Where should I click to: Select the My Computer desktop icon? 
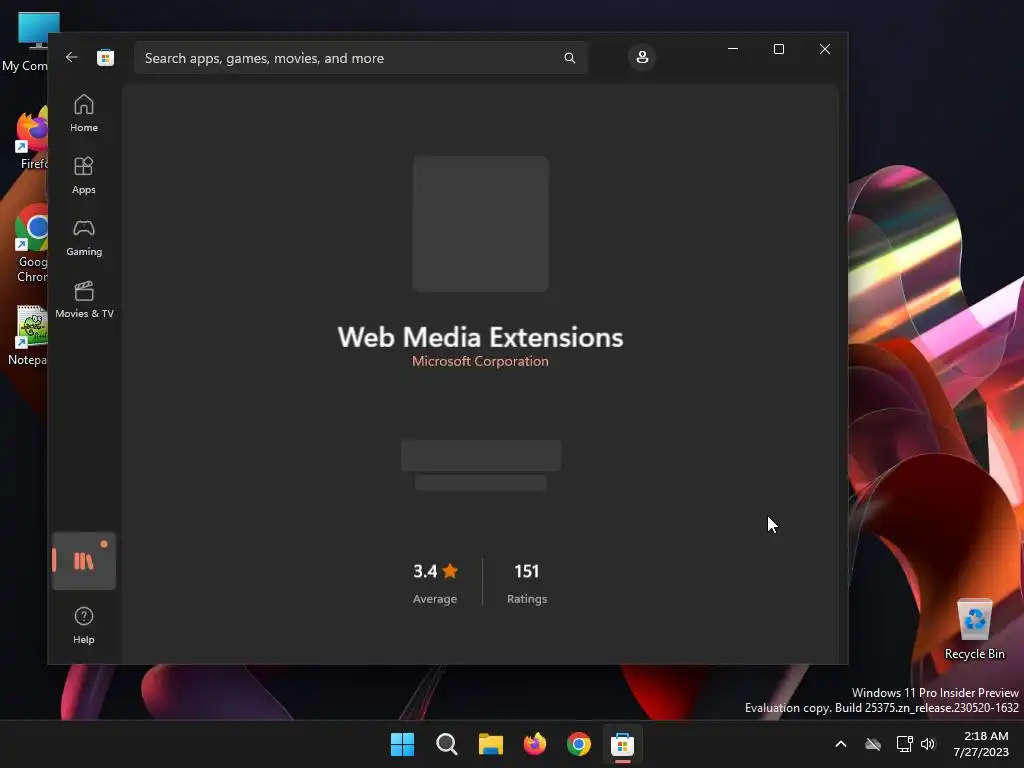(25, 42)
